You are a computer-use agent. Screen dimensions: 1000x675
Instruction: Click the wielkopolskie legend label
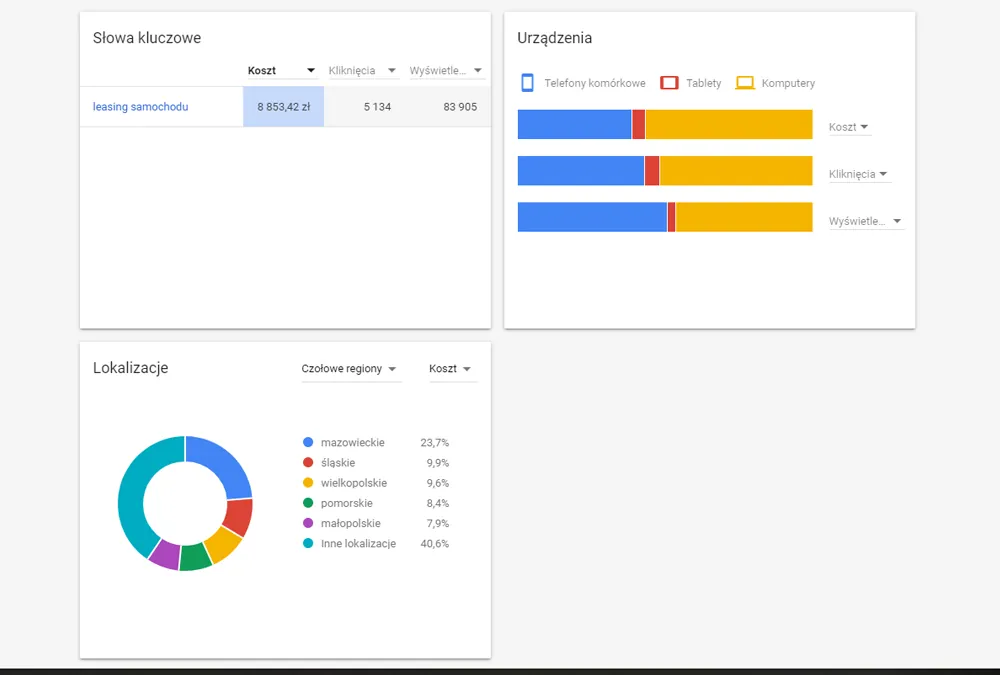(x=354, y=483)
